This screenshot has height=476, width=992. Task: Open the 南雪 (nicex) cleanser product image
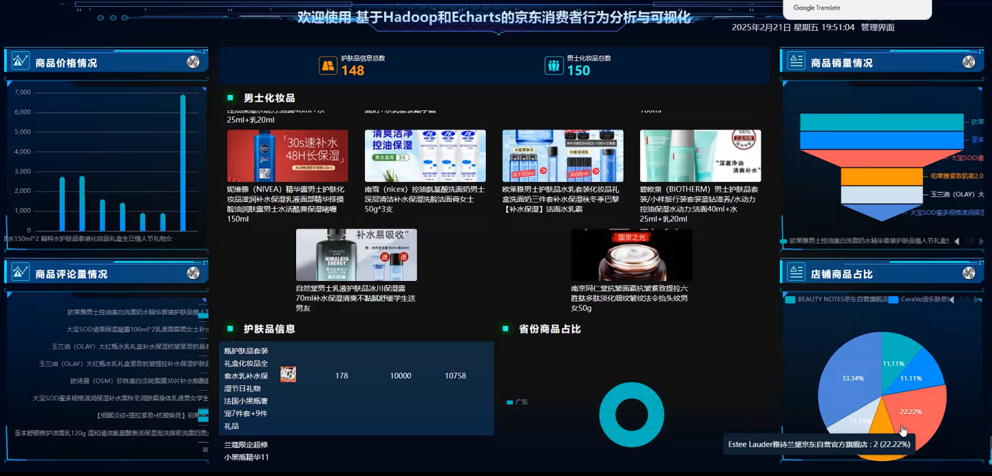click(x=425, y=156)
